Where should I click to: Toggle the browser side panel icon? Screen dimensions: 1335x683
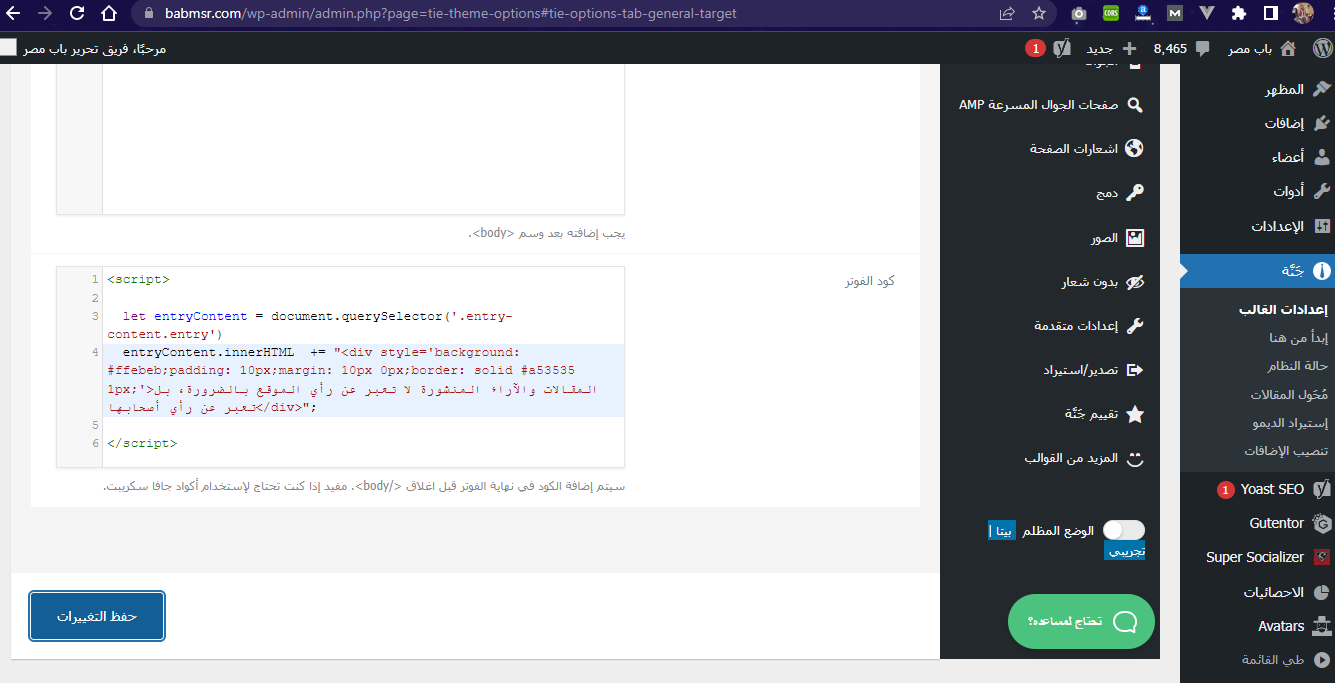(x=1271, y=14)
